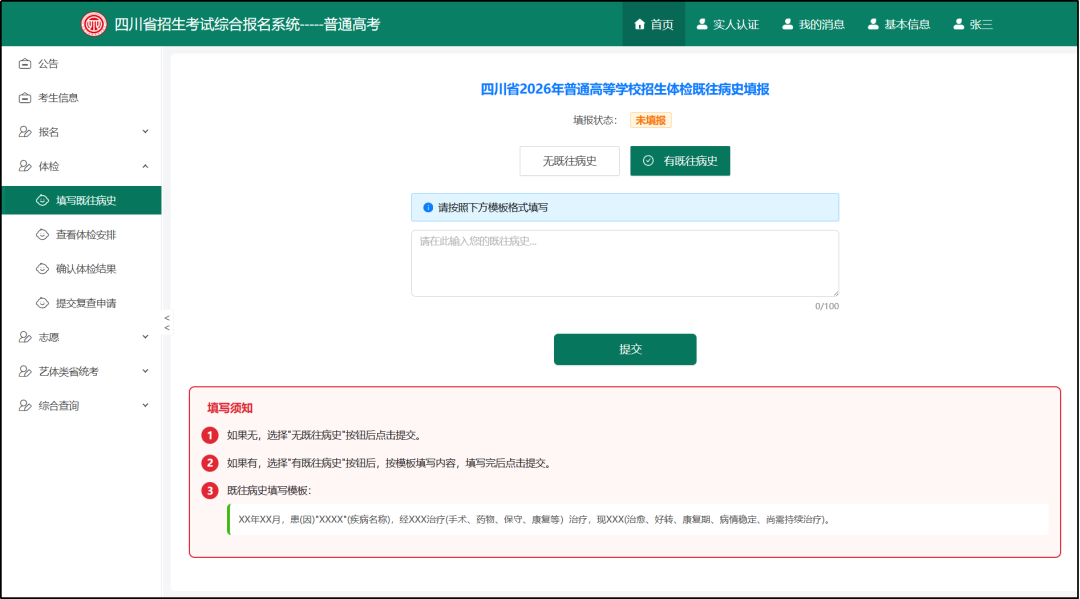
Task: Click the 公告 announcement icon in sidebar
Action: point(24,62)
